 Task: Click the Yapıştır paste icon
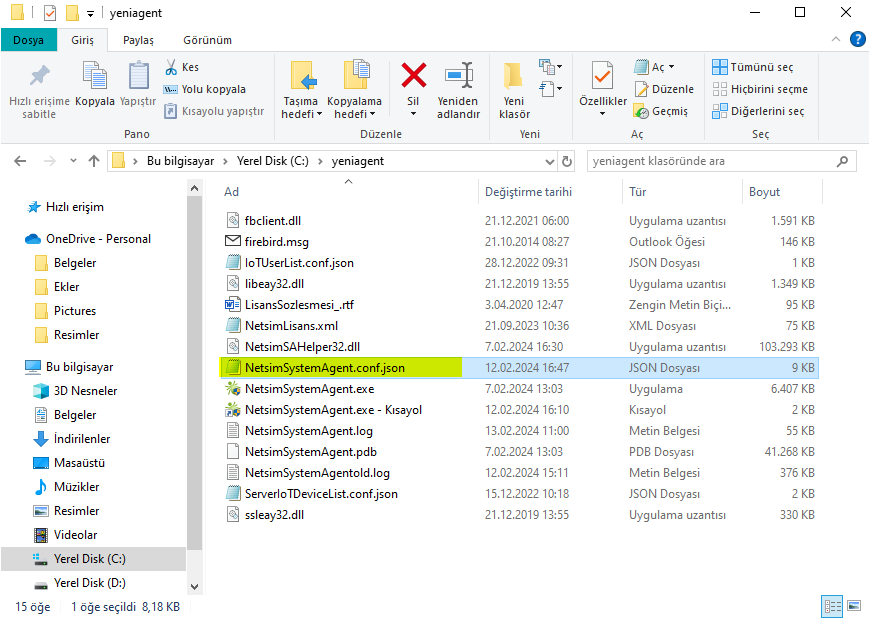coord(138,76)
